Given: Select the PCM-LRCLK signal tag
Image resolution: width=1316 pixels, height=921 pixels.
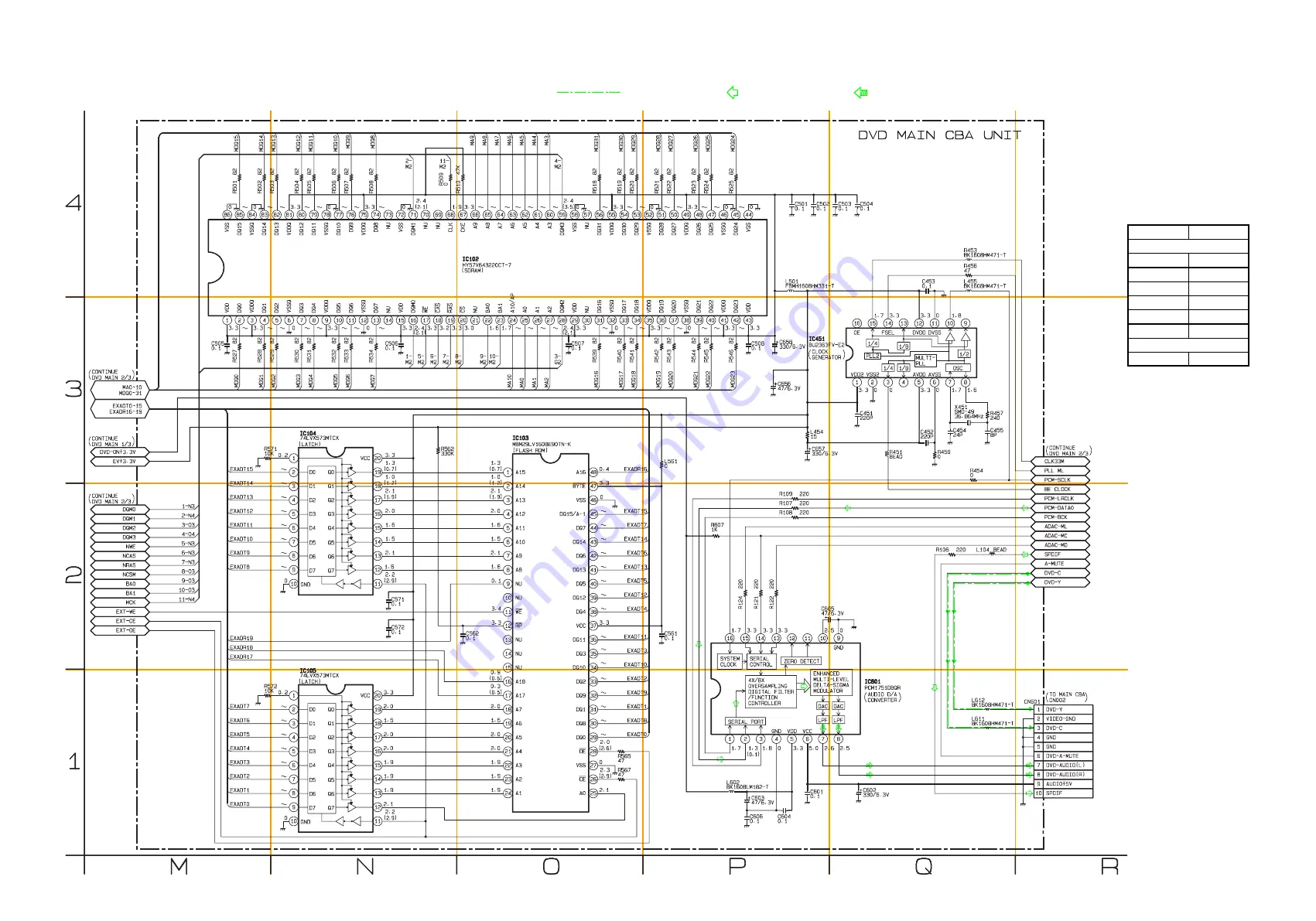Looking at the screenshot, I should tap(1061, 499).
